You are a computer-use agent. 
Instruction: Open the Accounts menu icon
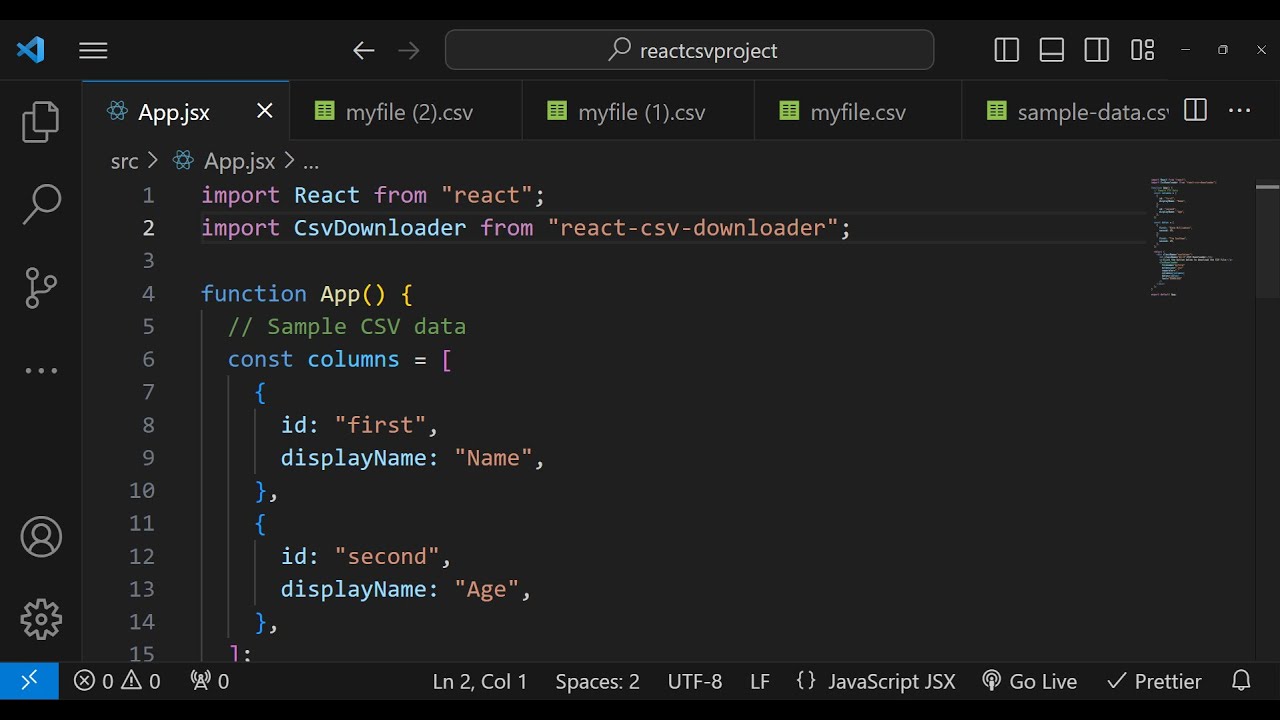(x=41, y=538)
